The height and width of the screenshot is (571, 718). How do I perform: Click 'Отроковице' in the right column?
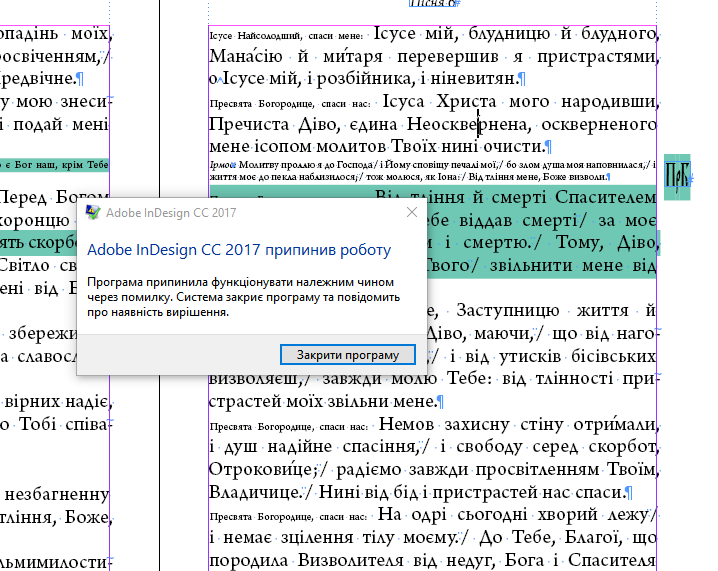point(261,469)
